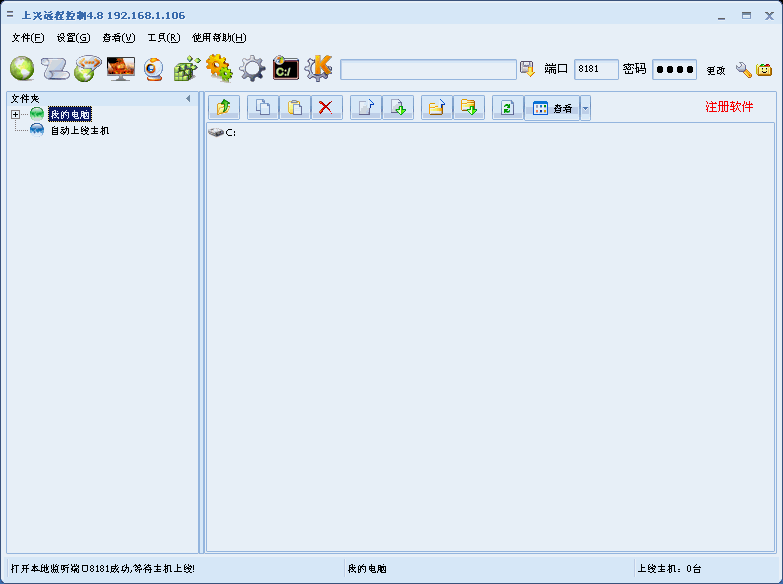Click the 注册软件 register link
The height and width of the screenshot is (584, 783).
coord(729,107)
